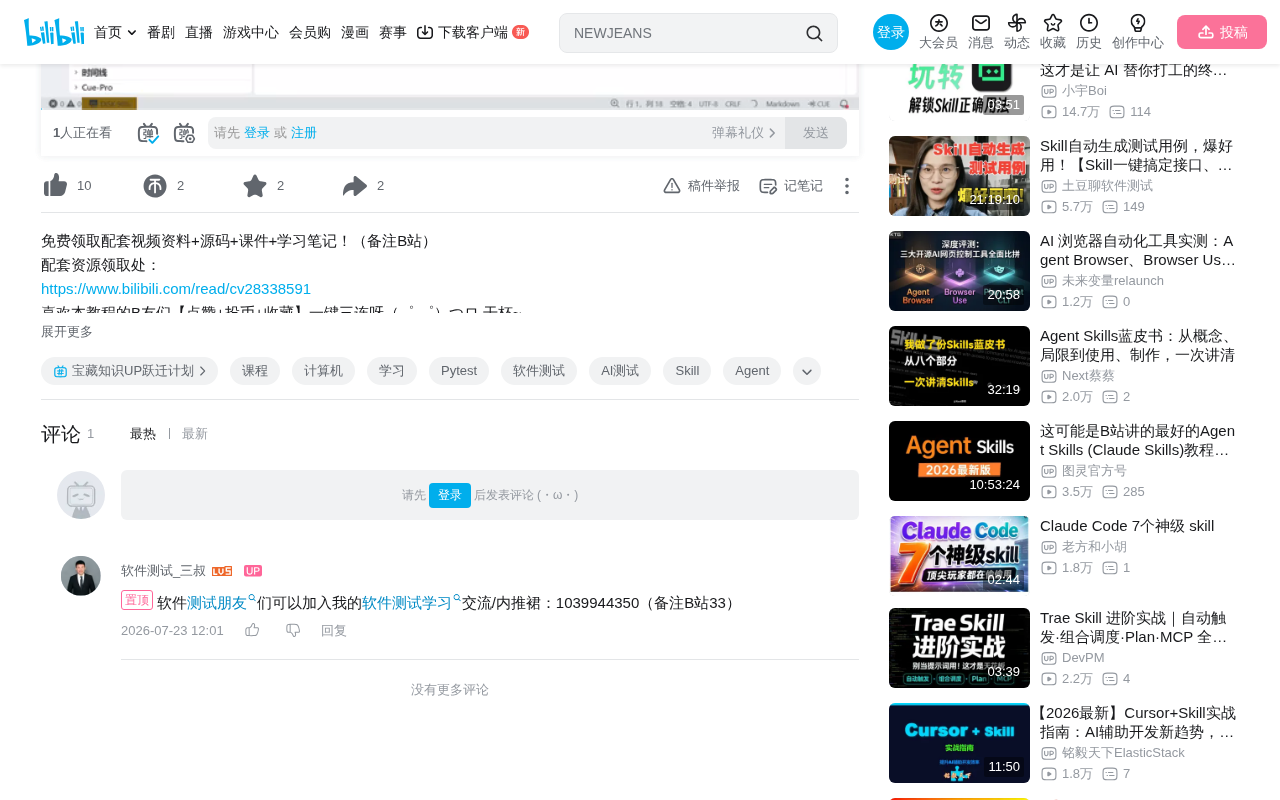
Task: Sort comments by 最新
Action: pyautogui.click(x=195, y=434)
